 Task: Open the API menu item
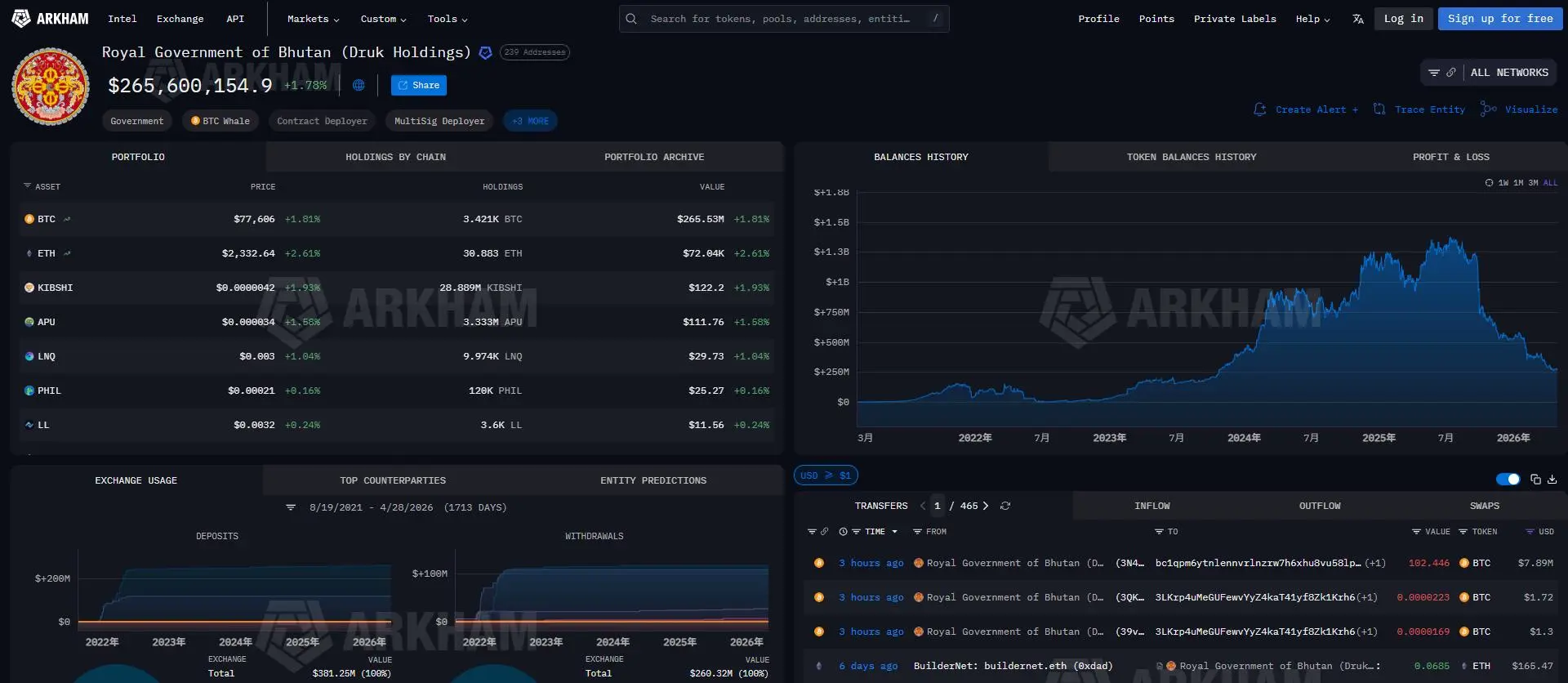click(235, 19)
